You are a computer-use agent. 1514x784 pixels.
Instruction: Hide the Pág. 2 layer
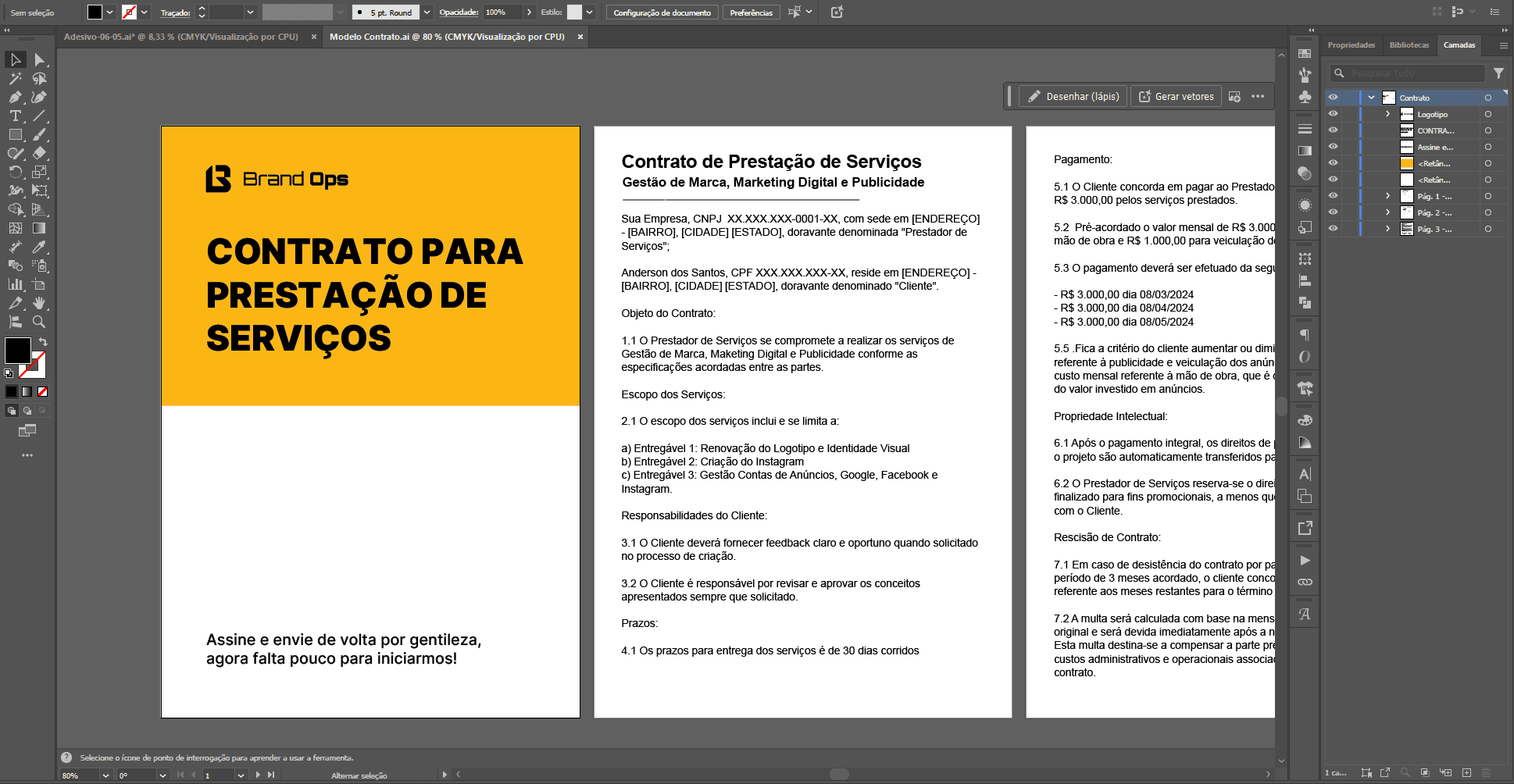(1334, 212)
